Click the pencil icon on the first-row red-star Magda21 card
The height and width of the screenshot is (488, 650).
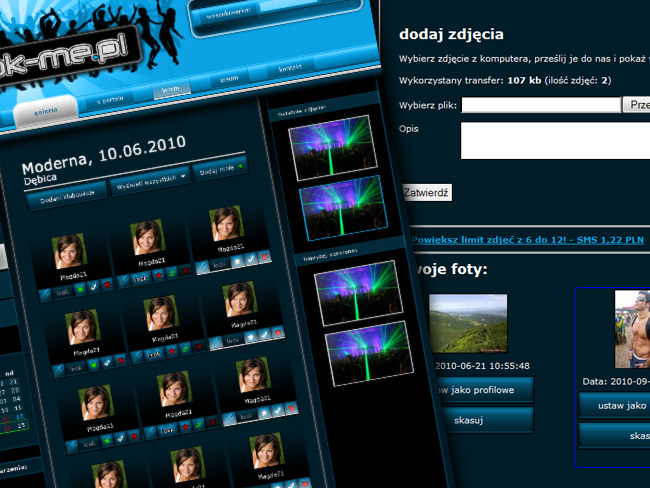[x=124, y=281]
